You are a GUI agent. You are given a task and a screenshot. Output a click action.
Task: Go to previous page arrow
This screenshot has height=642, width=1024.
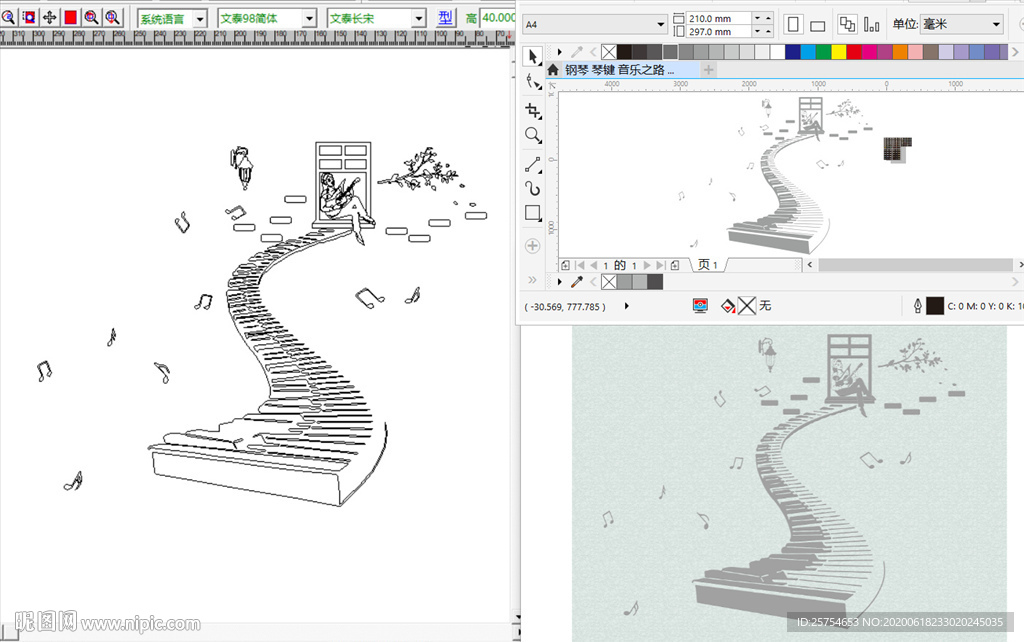593,265
